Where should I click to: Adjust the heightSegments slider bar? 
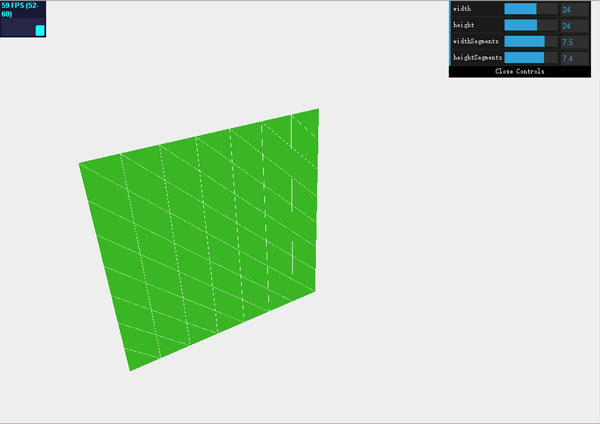click(531, 58)
